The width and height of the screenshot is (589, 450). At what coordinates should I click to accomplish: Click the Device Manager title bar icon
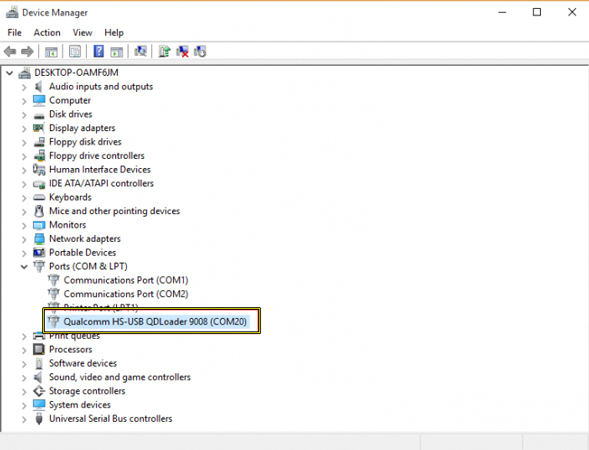(x=12, y=12)
